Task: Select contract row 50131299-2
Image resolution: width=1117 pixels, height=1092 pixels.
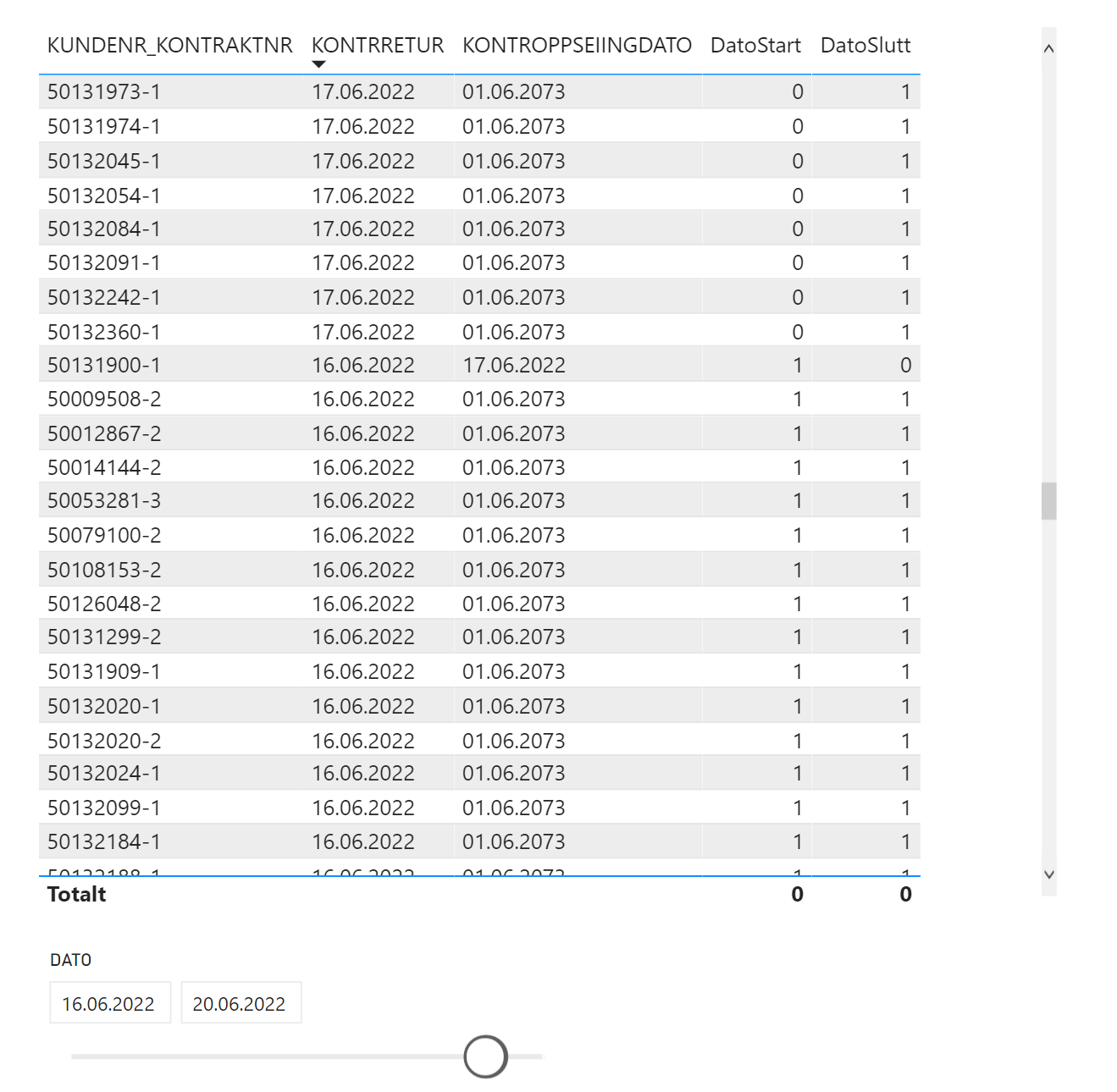Action: tap(479, 637)
